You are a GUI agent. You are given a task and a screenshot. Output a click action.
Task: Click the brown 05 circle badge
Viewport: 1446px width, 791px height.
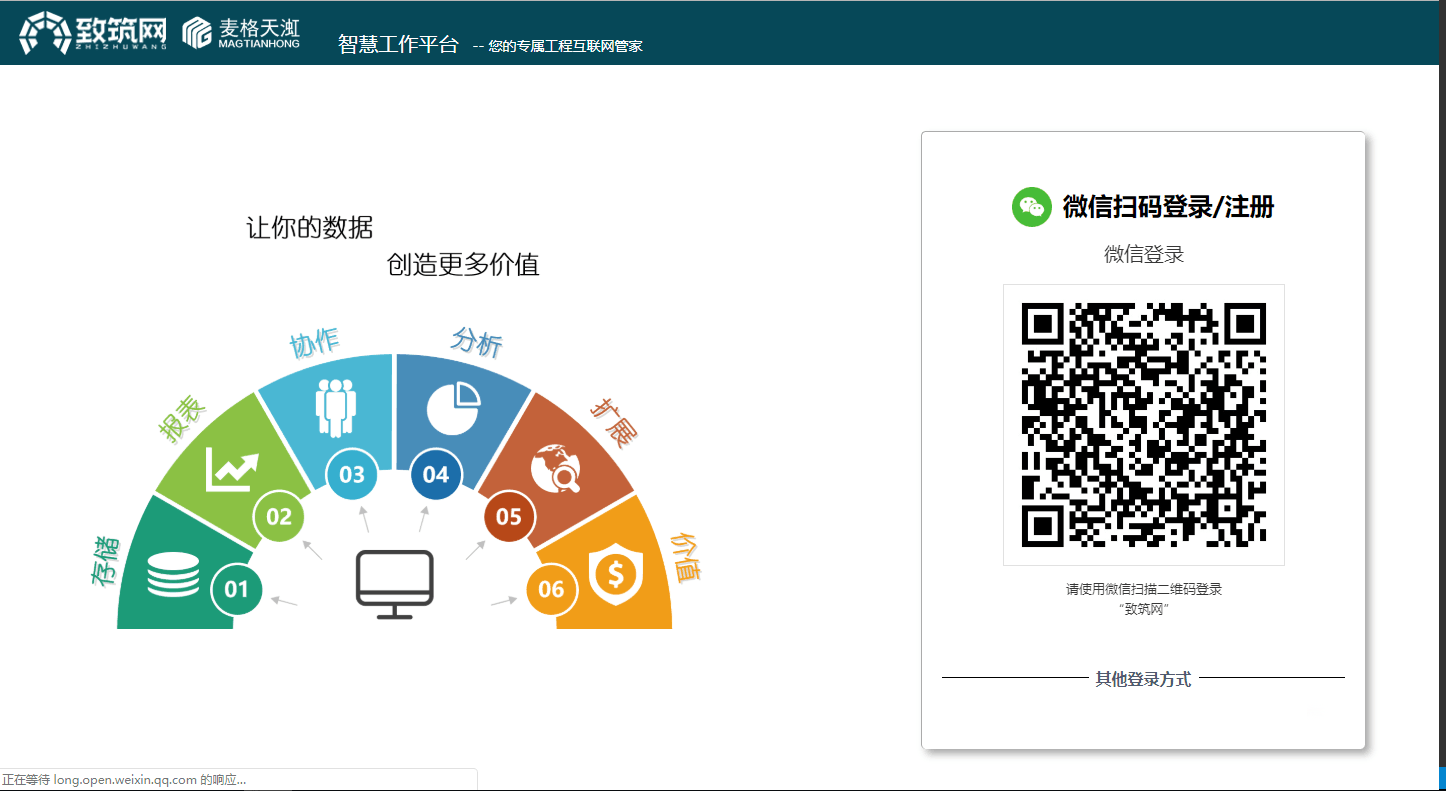click(x=509, y=516)
